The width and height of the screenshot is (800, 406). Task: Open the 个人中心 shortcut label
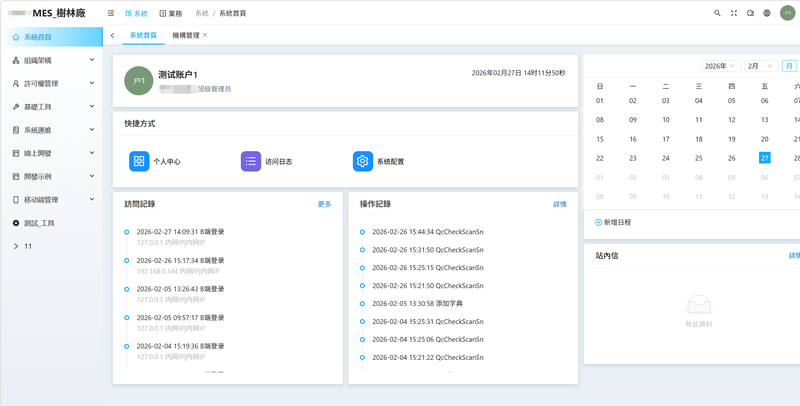pyautogui.click(x=167, y=162)
